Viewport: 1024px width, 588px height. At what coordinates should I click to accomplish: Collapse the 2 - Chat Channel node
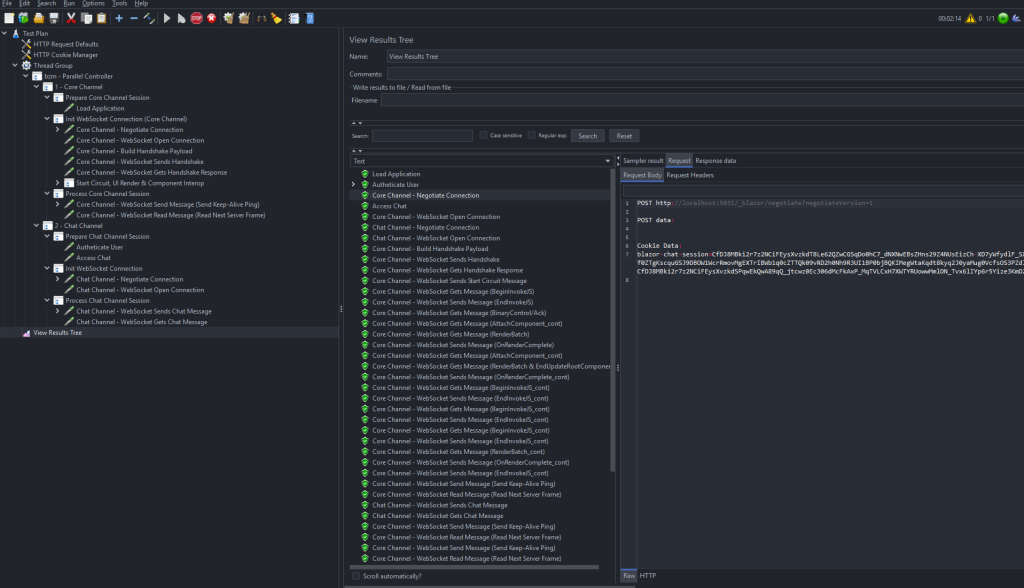[37, 225]
